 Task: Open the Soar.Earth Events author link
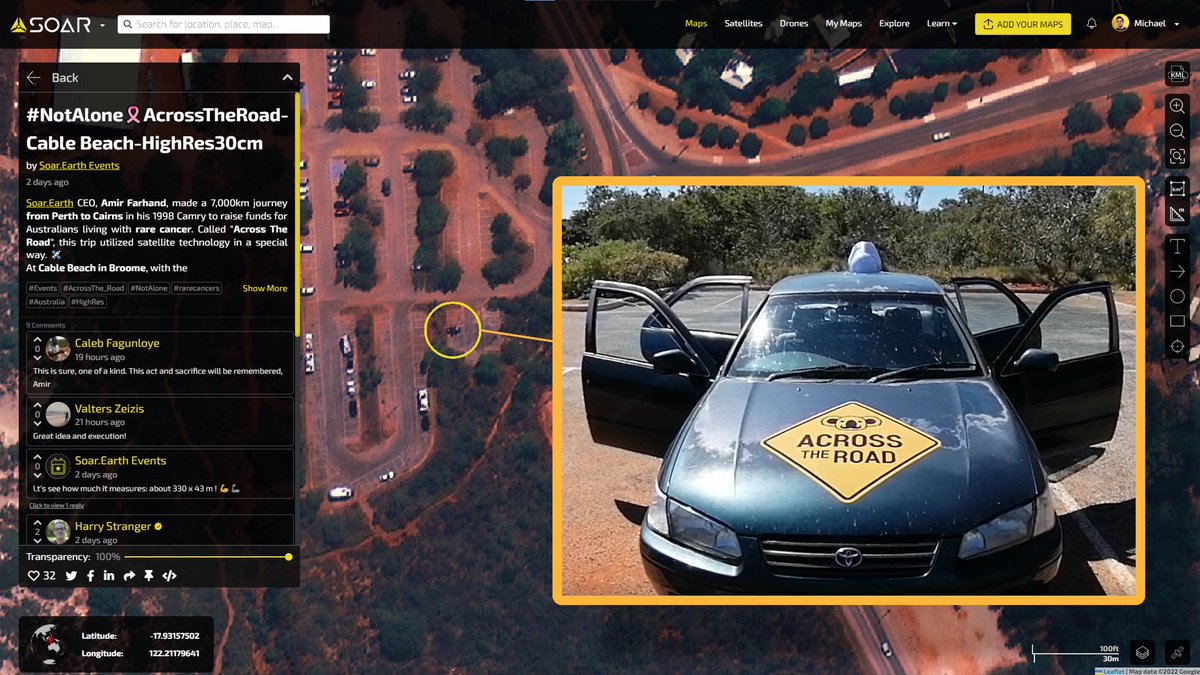pos(79,165)
